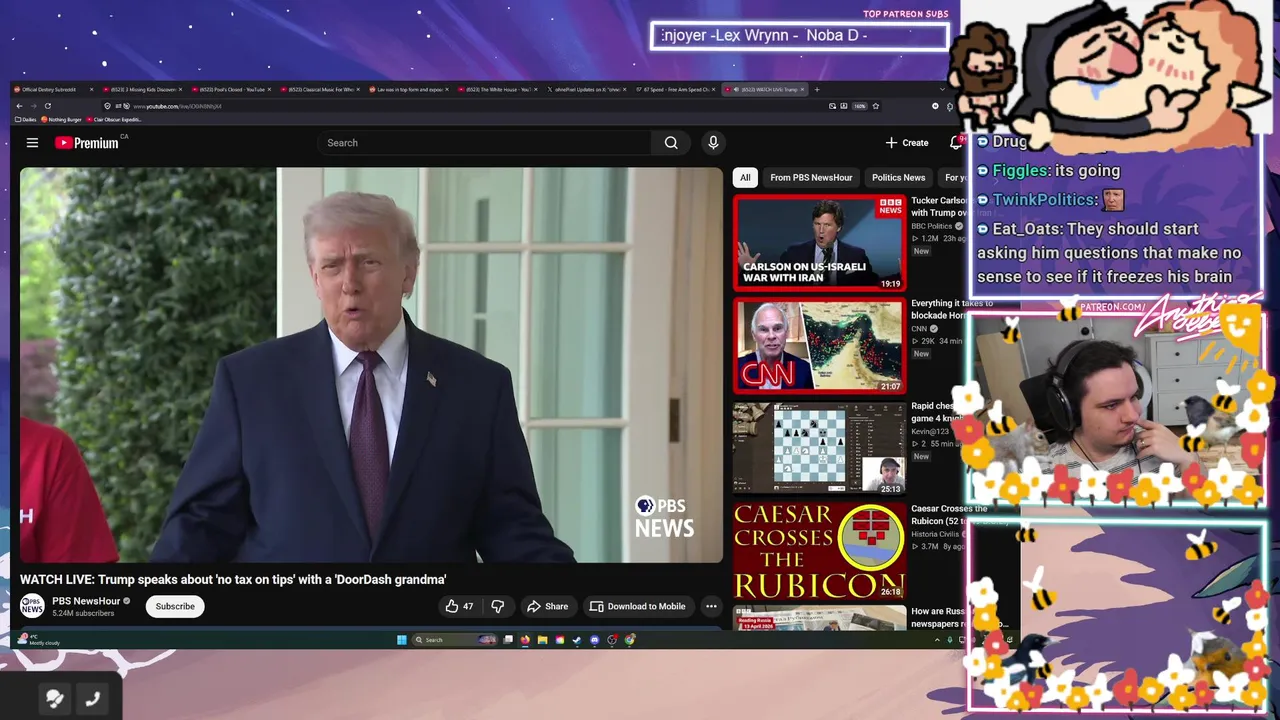This screenshot has width=1280, height=720.
Task: Open weather widget on the taskbar
Action: [x=40, y=640]
